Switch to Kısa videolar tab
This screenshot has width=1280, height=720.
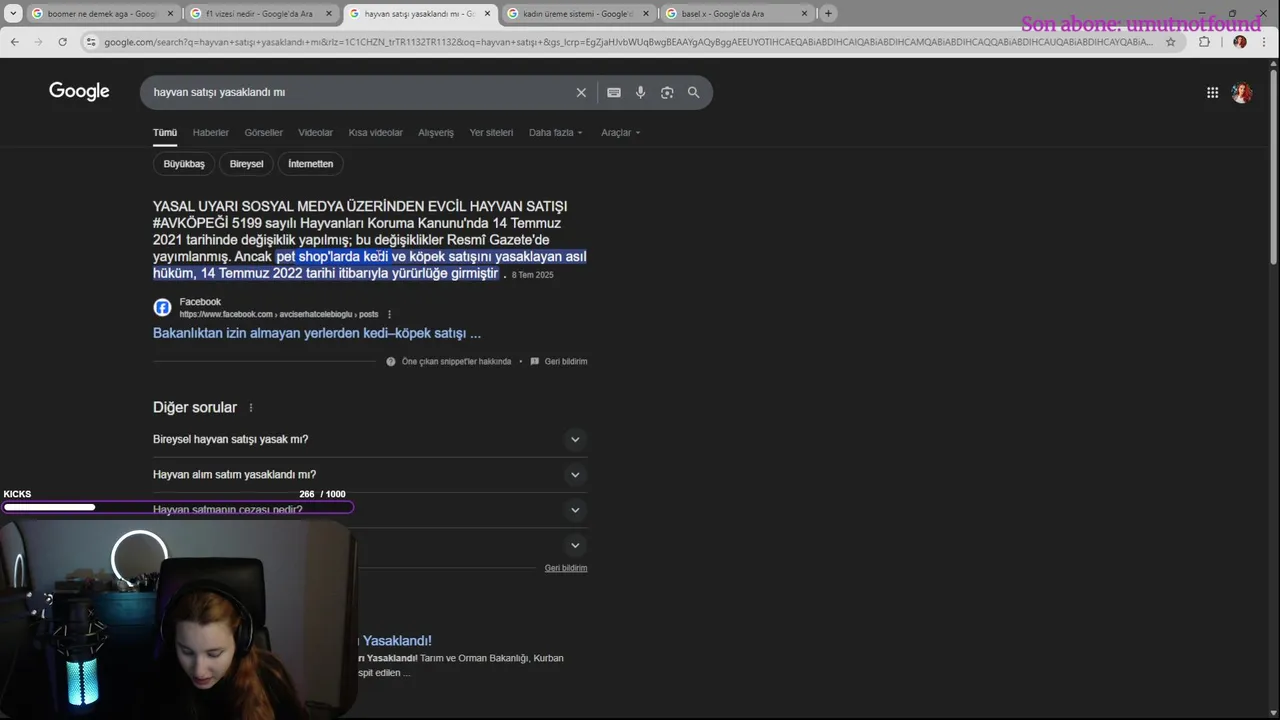(376, 132)
